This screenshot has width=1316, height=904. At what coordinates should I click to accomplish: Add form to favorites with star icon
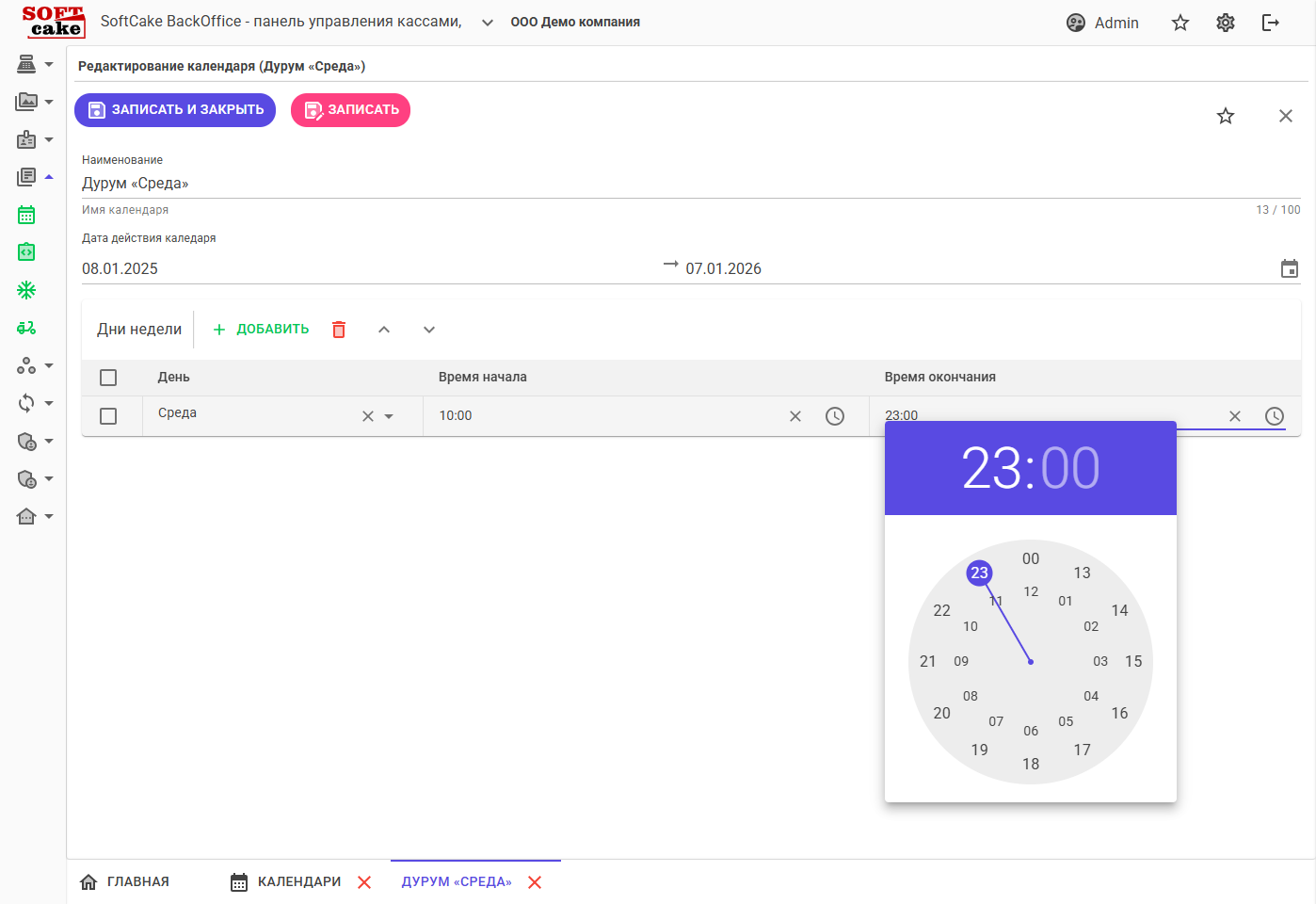tap(1225, 116)
